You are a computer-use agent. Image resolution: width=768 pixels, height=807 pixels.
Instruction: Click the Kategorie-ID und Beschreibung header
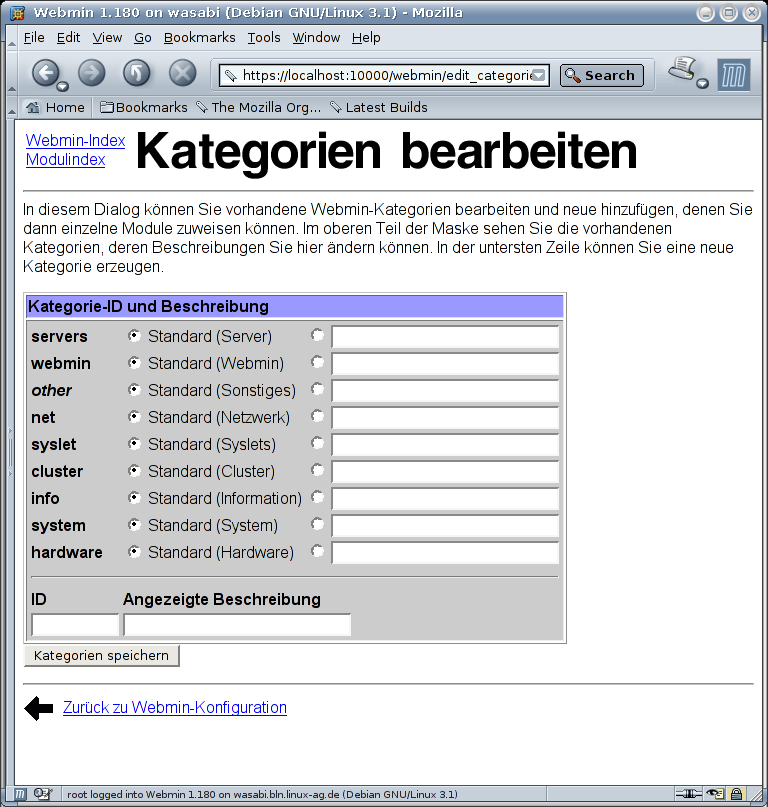294,307
